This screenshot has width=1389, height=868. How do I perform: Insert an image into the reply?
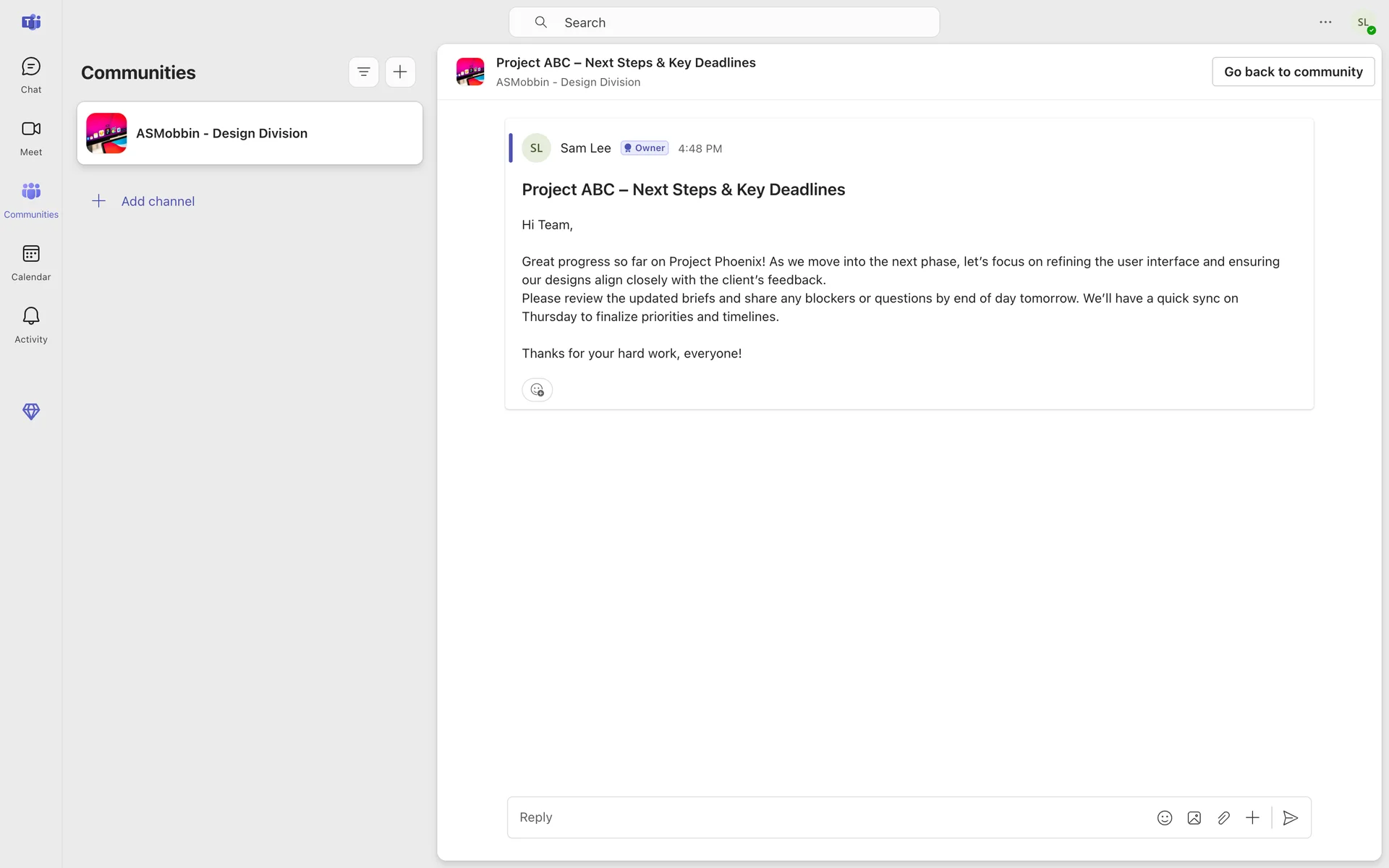(1194, 818)
